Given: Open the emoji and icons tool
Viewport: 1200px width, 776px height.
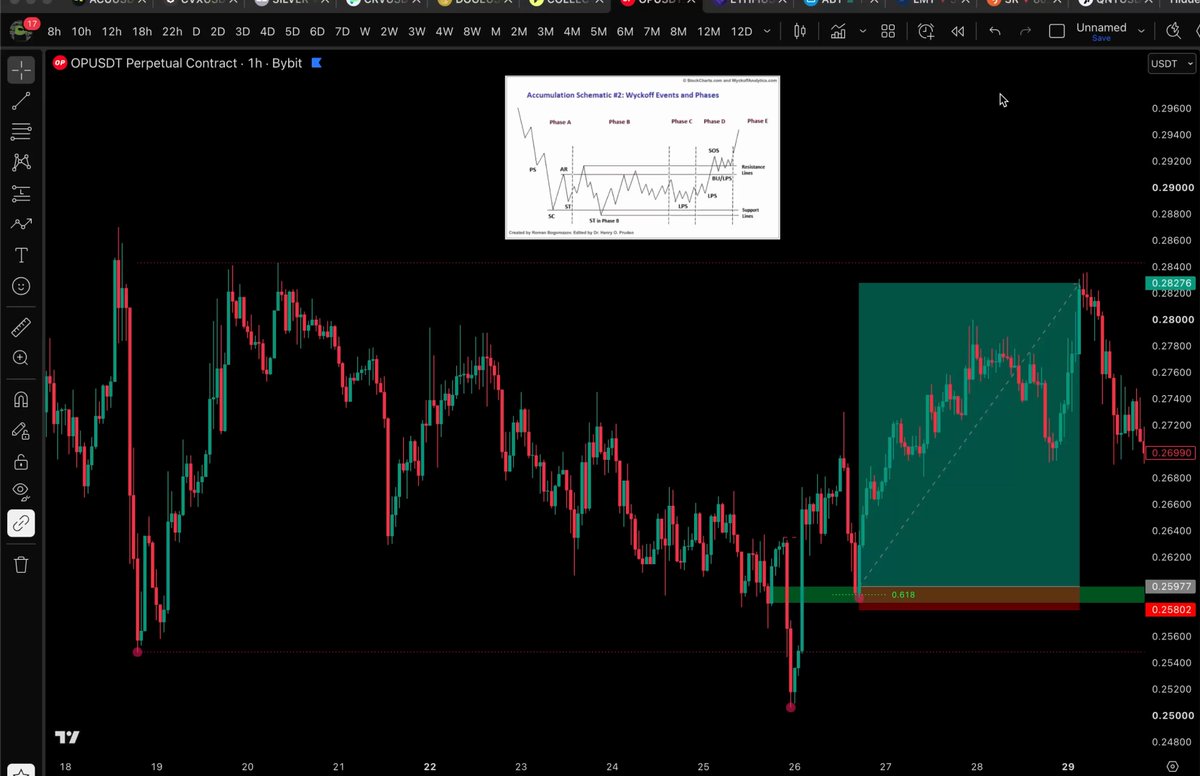Looking at the screenshot, I should coord(21,286).
